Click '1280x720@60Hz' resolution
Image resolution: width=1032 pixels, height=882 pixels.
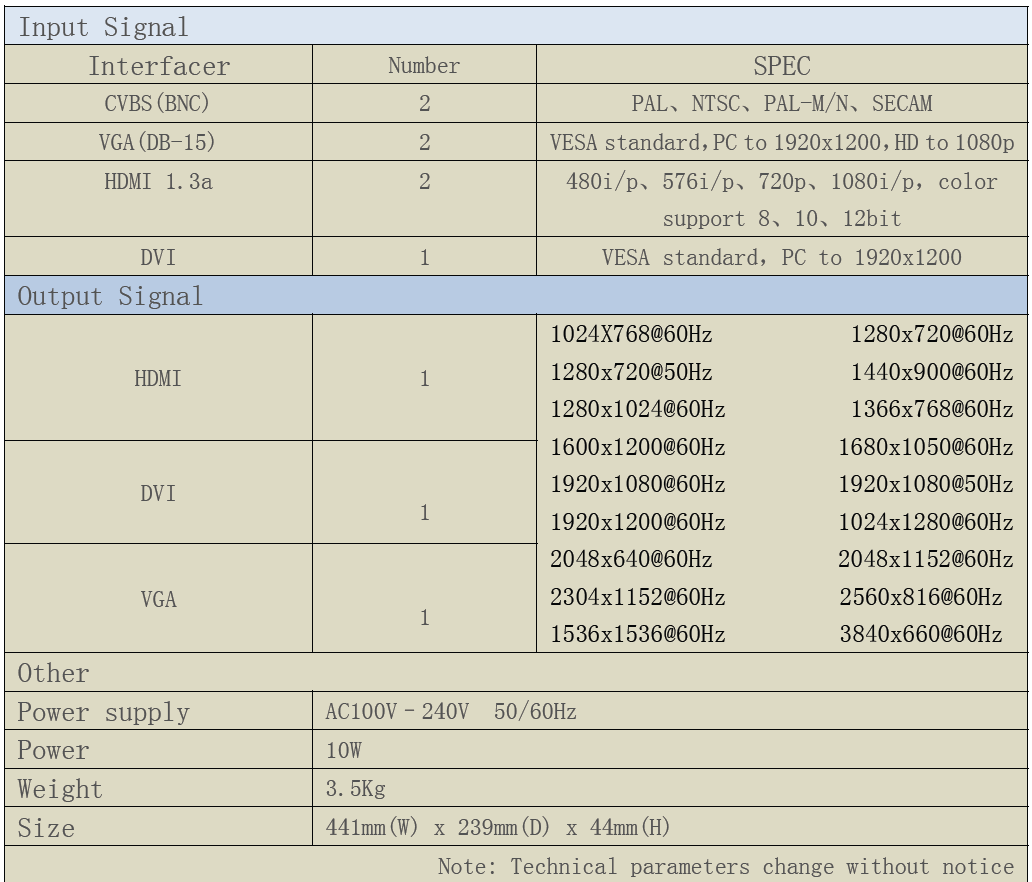[932, 334]
